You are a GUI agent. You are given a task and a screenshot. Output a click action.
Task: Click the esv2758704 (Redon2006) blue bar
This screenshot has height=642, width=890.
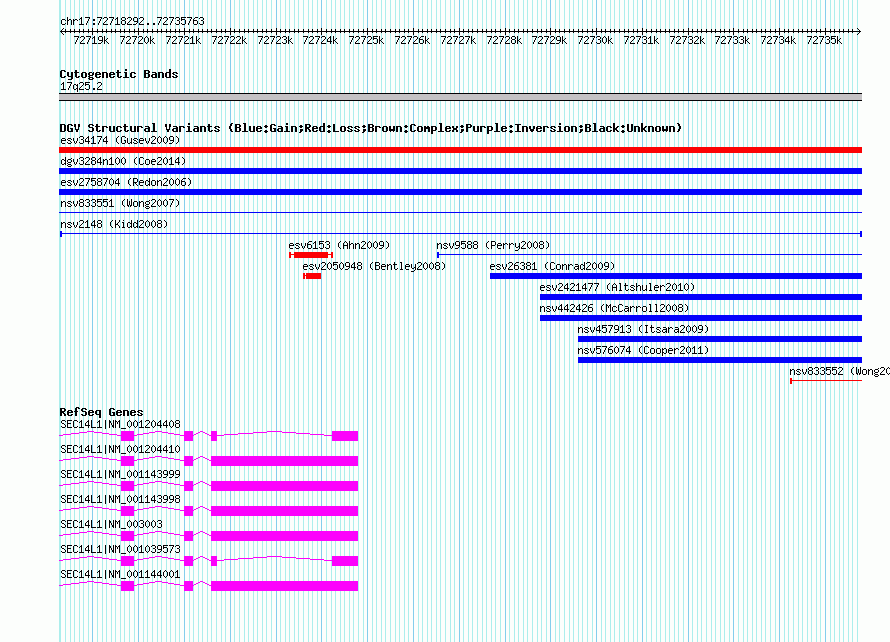(460, 192)
